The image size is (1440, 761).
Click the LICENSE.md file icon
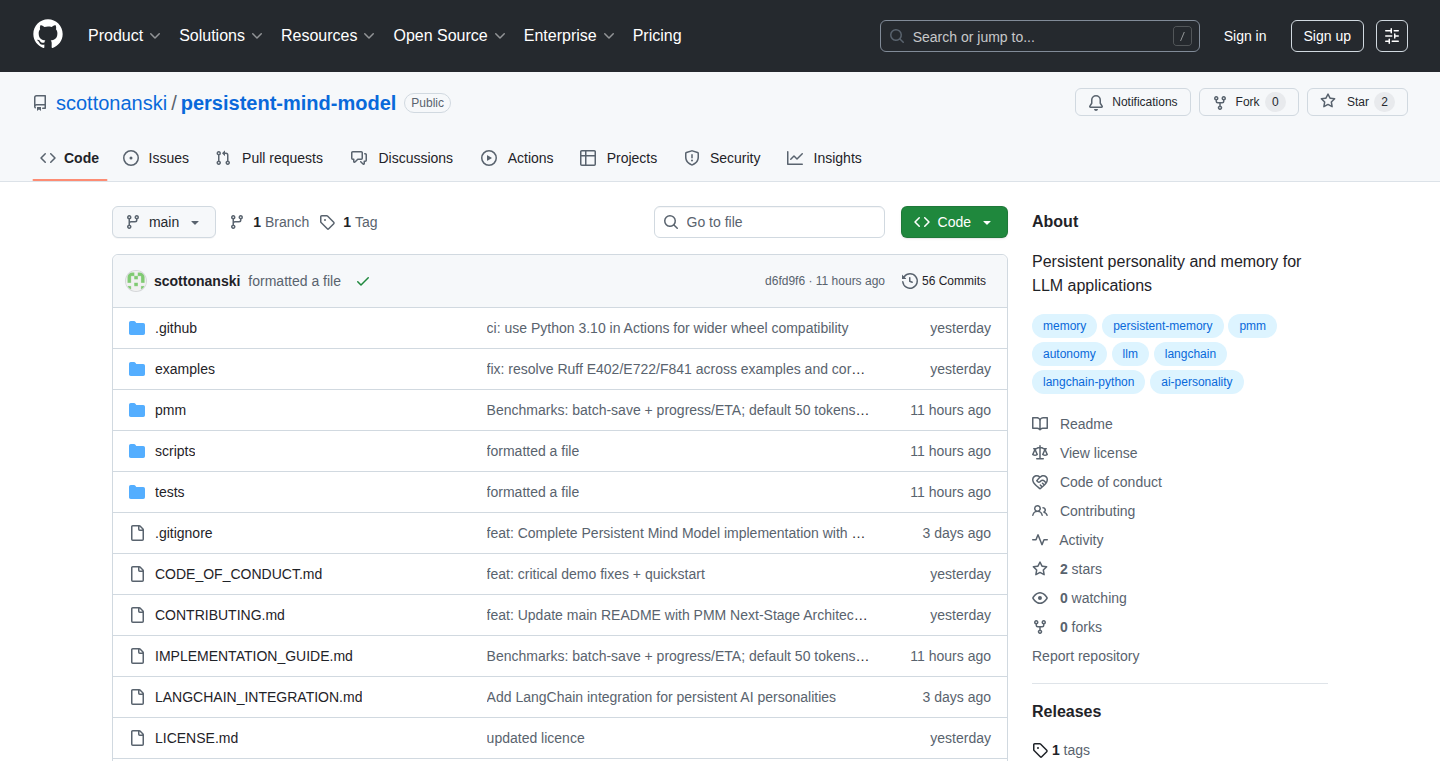pos(137,738)
